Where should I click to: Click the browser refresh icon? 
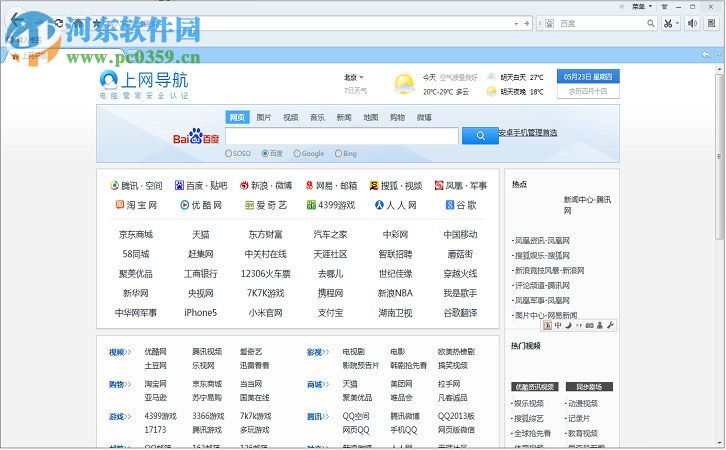click(58, 23)
